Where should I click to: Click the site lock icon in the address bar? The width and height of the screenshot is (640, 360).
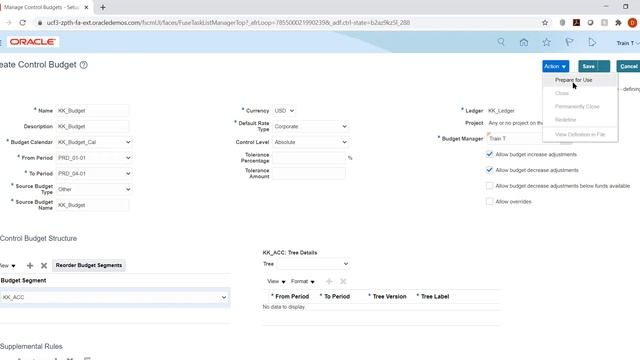[x=40, y=23]
